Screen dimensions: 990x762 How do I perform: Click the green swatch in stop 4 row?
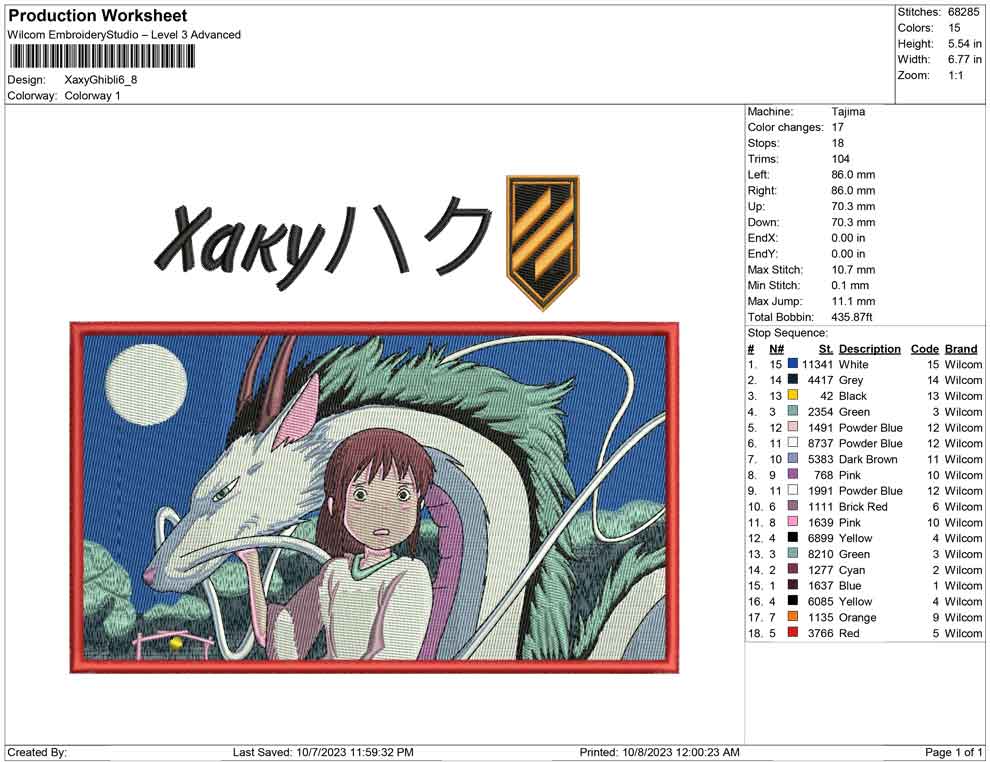click(793, 412)
